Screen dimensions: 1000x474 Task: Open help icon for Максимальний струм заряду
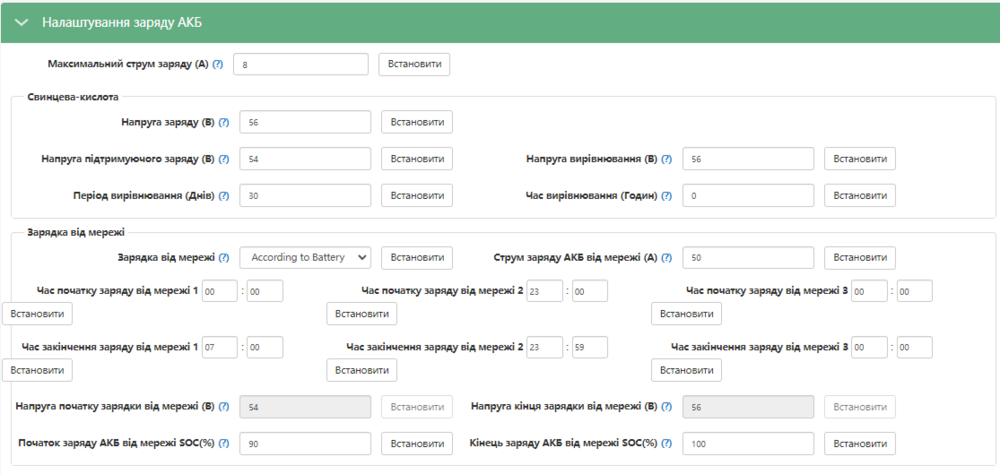point(218,64)
